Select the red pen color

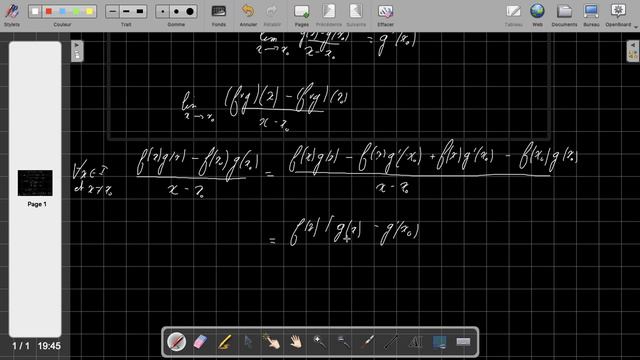tap(49, 11)
